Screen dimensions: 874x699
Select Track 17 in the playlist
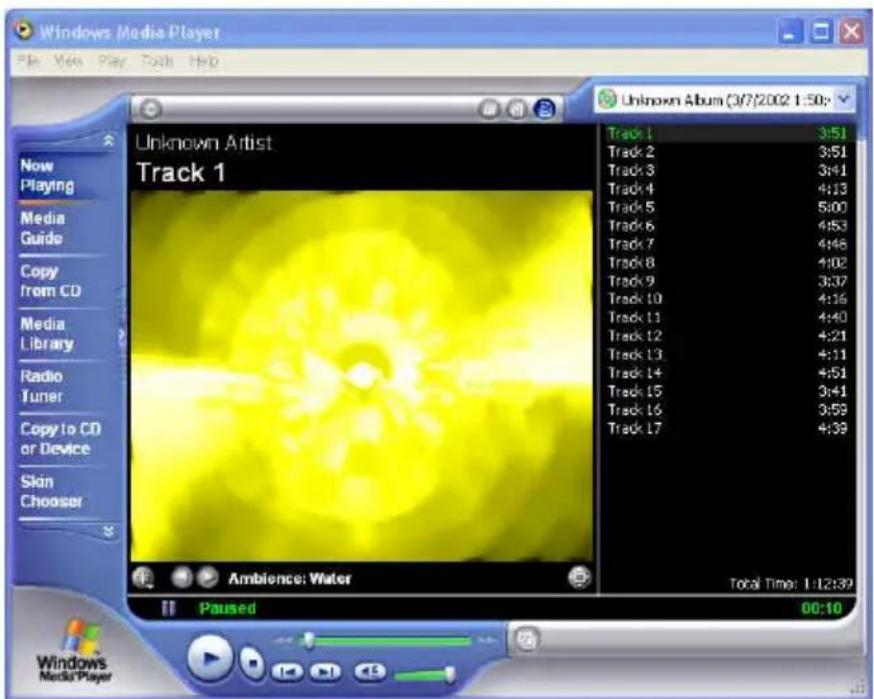click(727, 428)
